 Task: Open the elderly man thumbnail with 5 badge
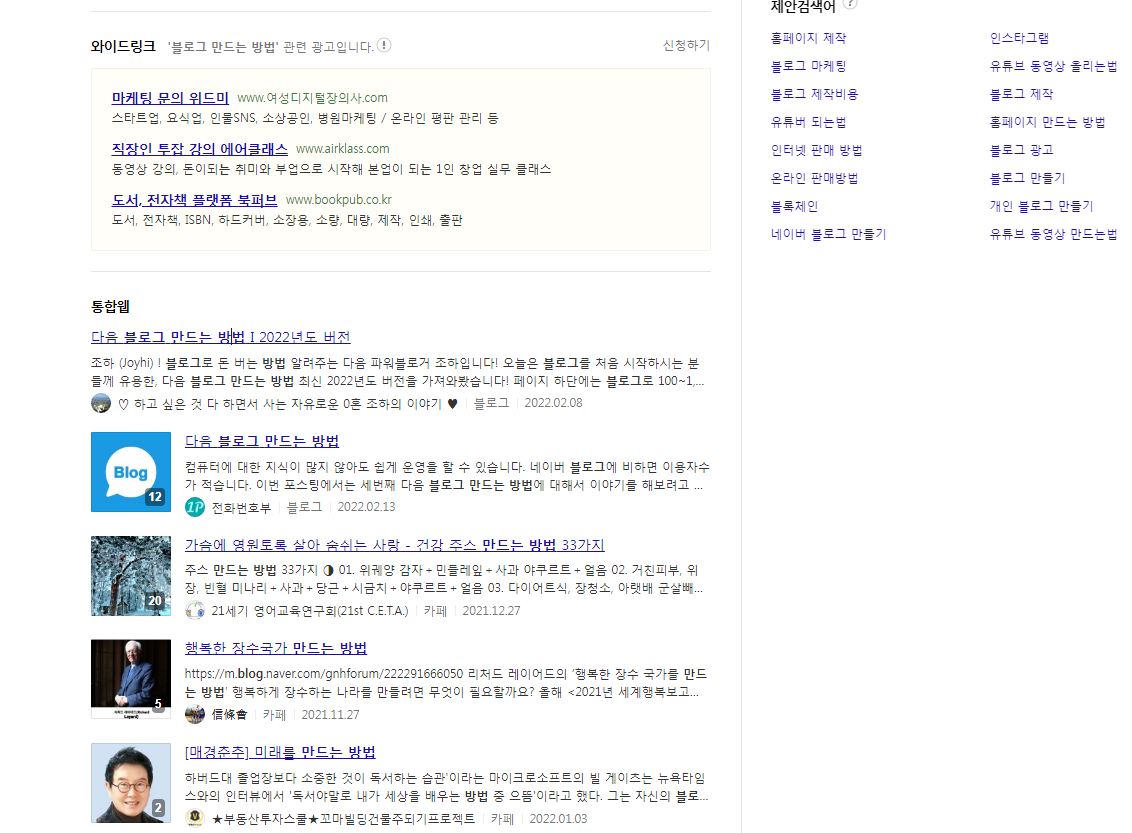(x=131, y=679)
